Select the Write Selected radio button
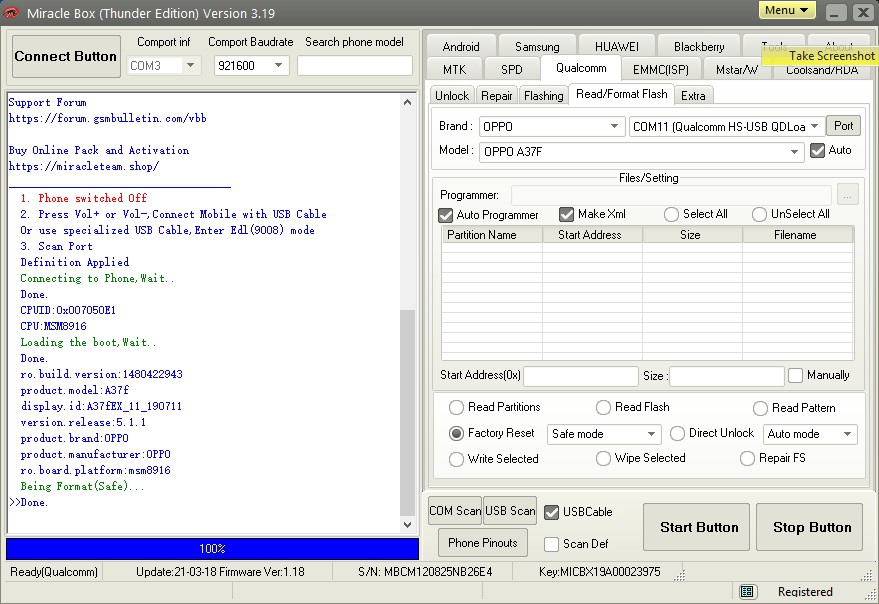This screenshot has height=604, width=879. [x=456, y=459]
